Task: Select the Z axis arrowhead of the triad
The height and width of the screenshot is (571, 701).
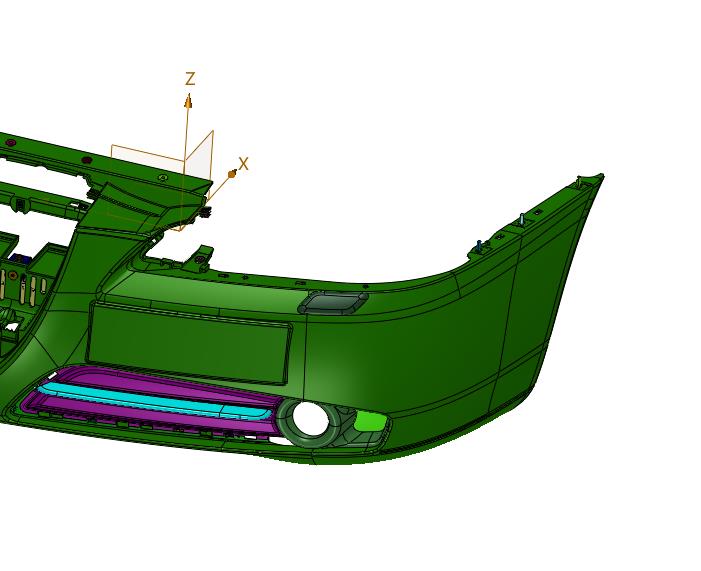Action: point(188,101)
